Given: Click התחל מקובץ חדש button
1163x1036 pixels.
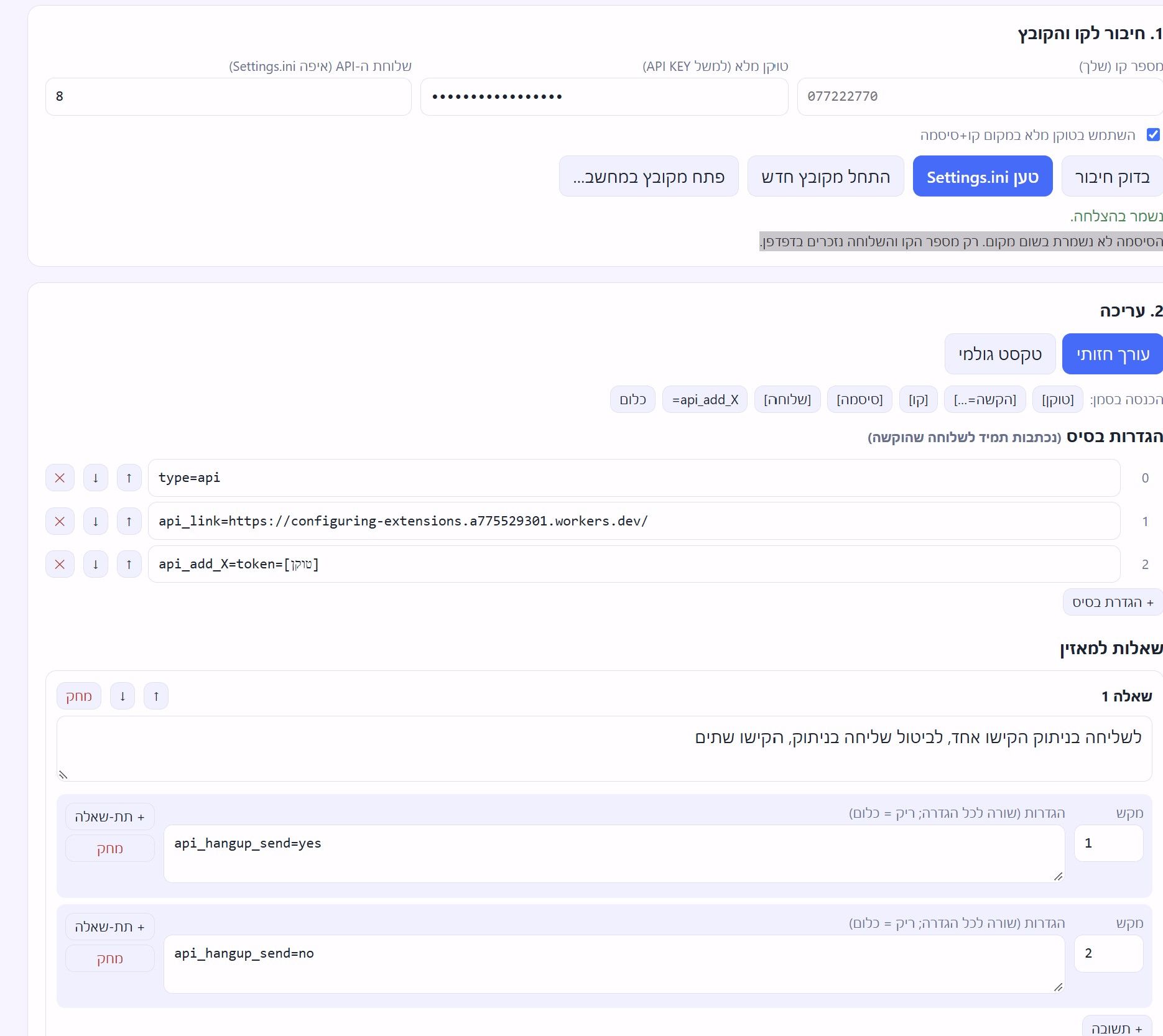Looking at the screenshot, I should [825, 177].
